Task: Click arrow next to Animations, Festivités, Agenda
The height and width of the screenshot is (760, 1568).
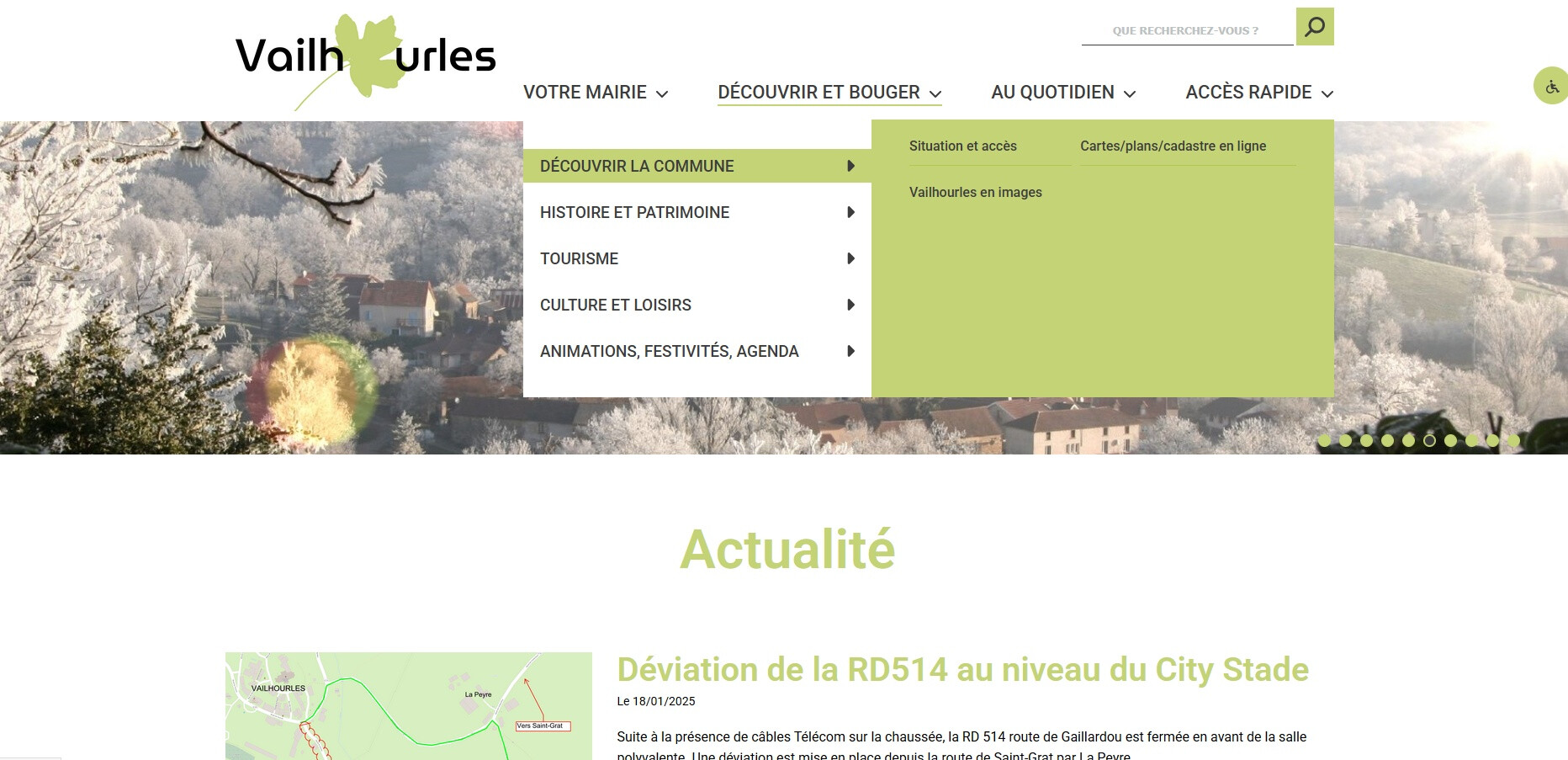Action: click(x=850, y=352)
